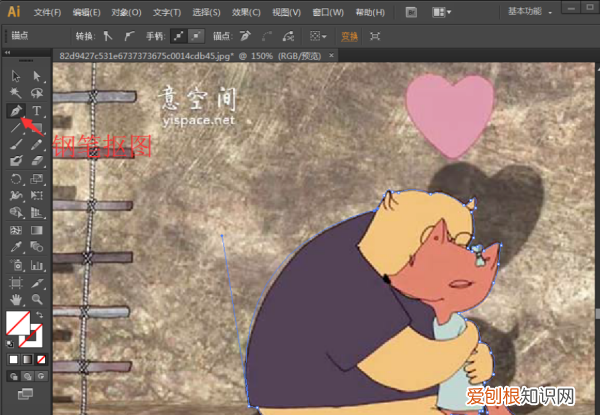Click the Fill color swatch
The width and height of the screenshot is (600, 415).
tap(18, 323)
